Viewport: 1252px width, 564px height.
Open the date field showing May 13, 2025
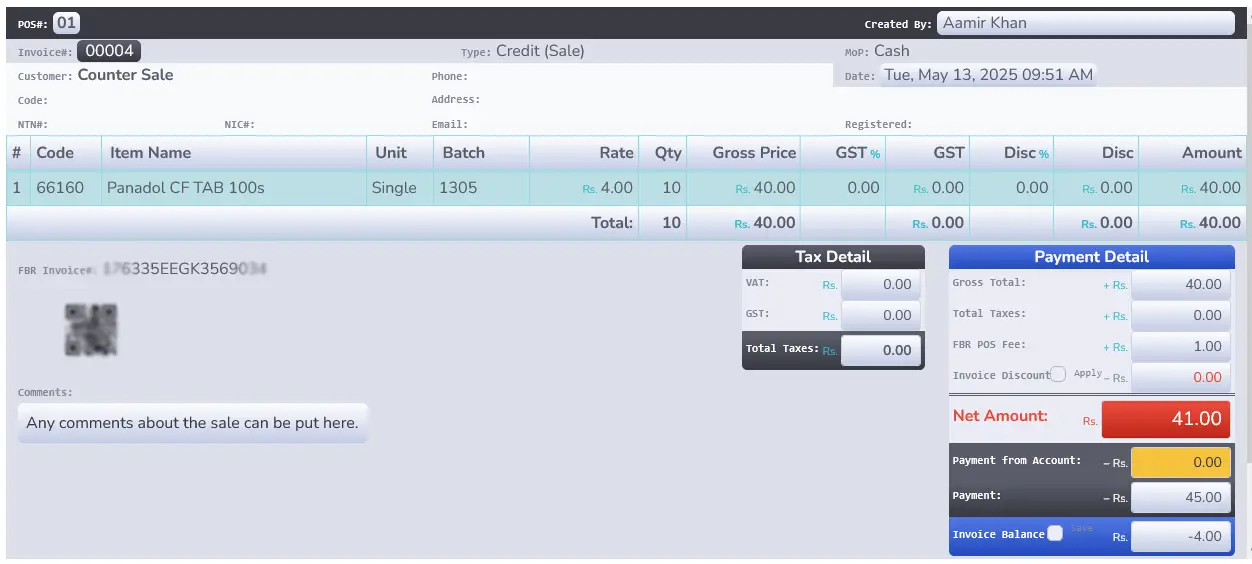point(988,75)
